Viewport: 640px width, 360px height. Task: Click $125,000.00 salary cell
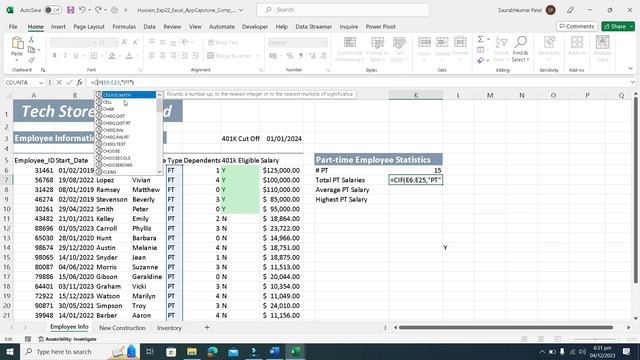tap(281, 170)
